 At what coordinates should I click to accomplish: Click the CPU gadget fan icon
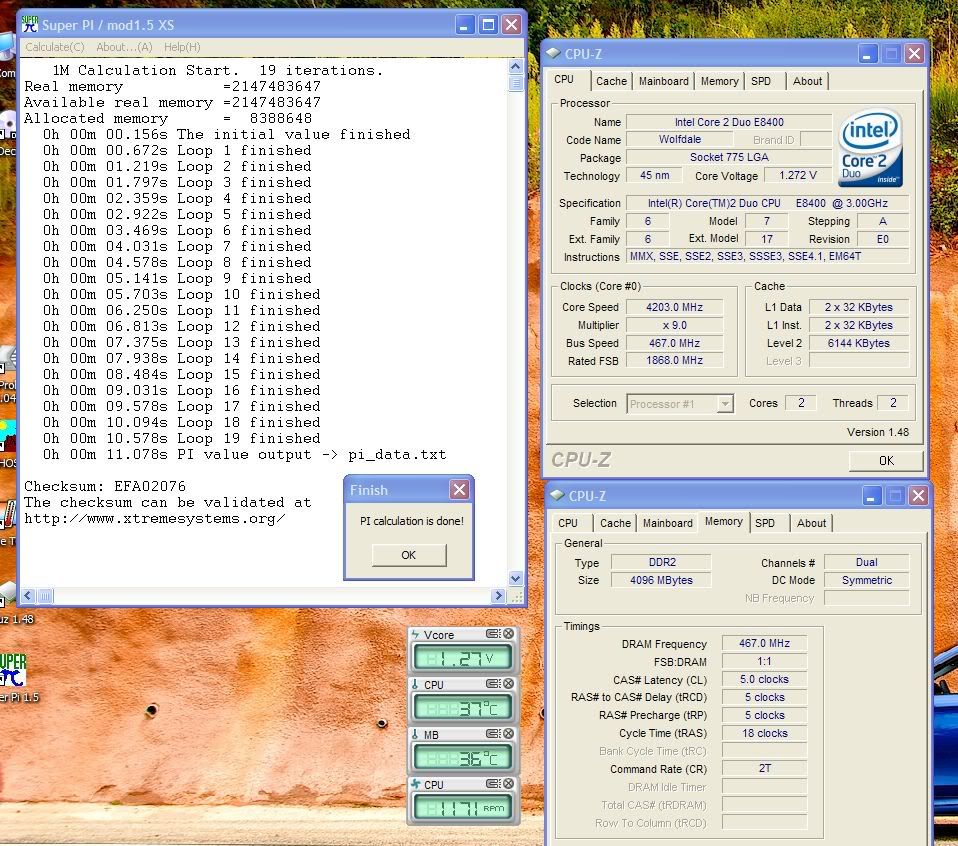click(x=415, y=784)
